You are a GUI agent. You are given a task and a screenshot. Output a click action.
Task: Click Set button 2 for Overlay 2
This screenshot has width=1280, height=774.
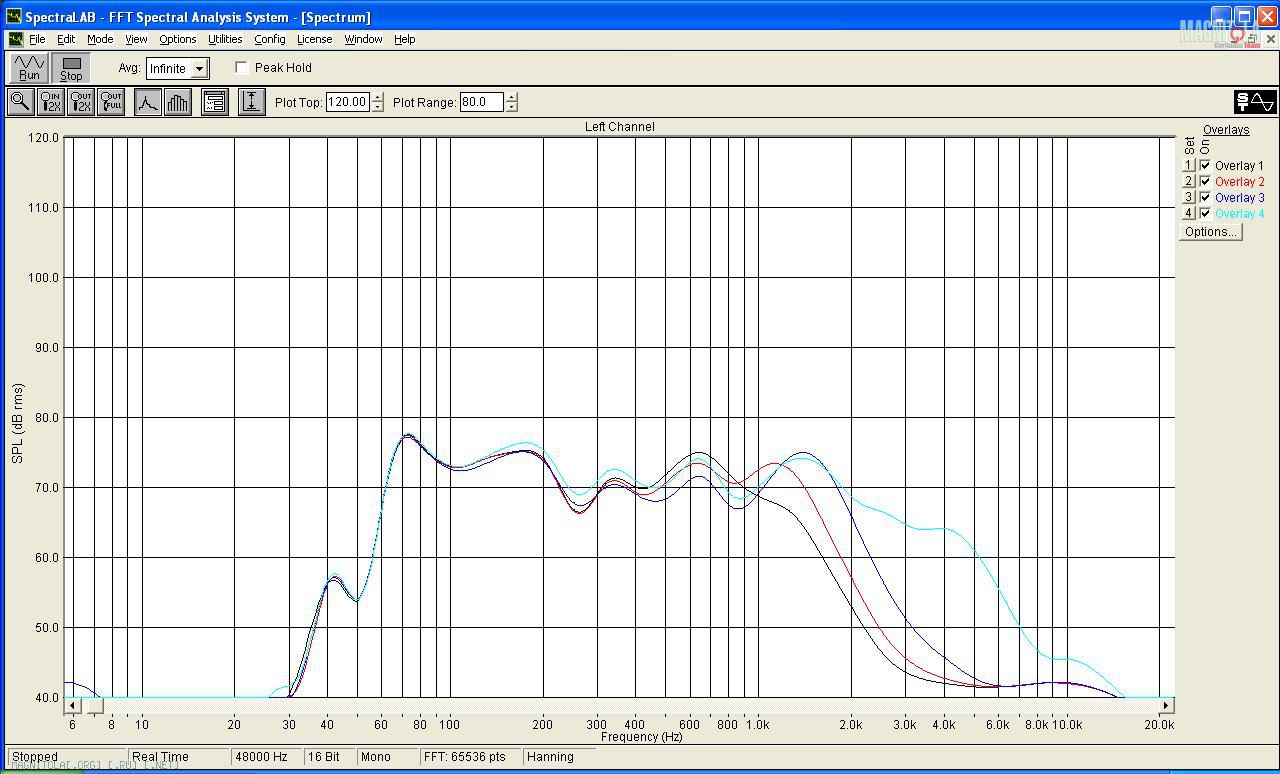1189,182
